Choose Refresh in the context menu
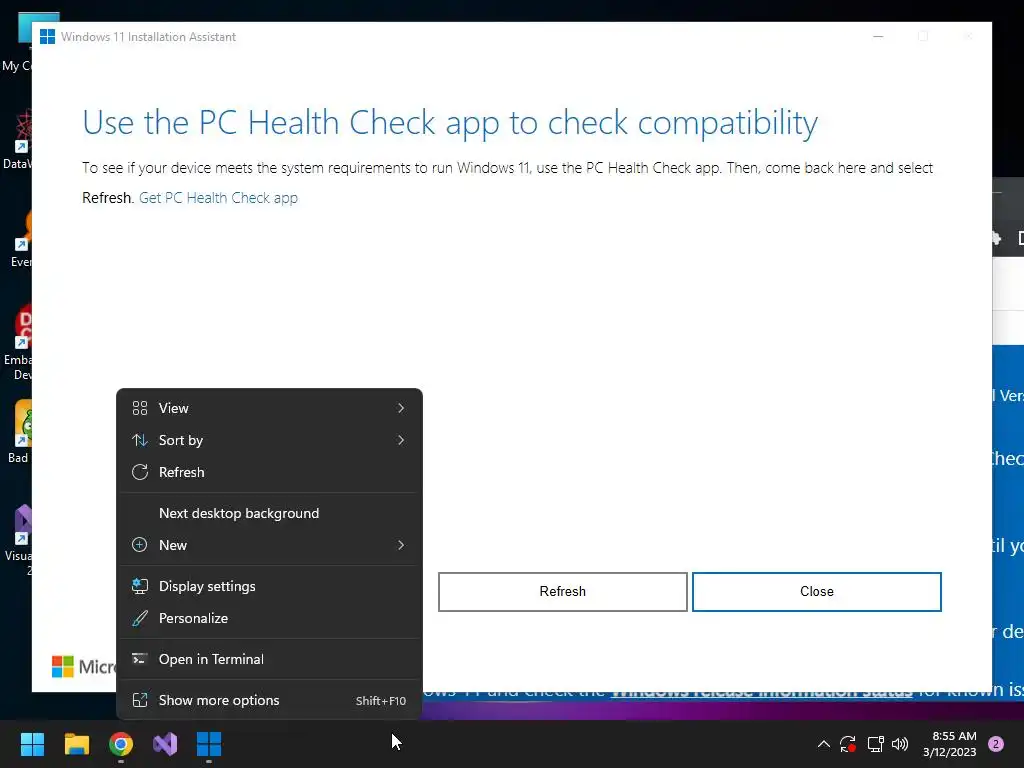Viewport: 1024px width, 768px height. (269, 472)
